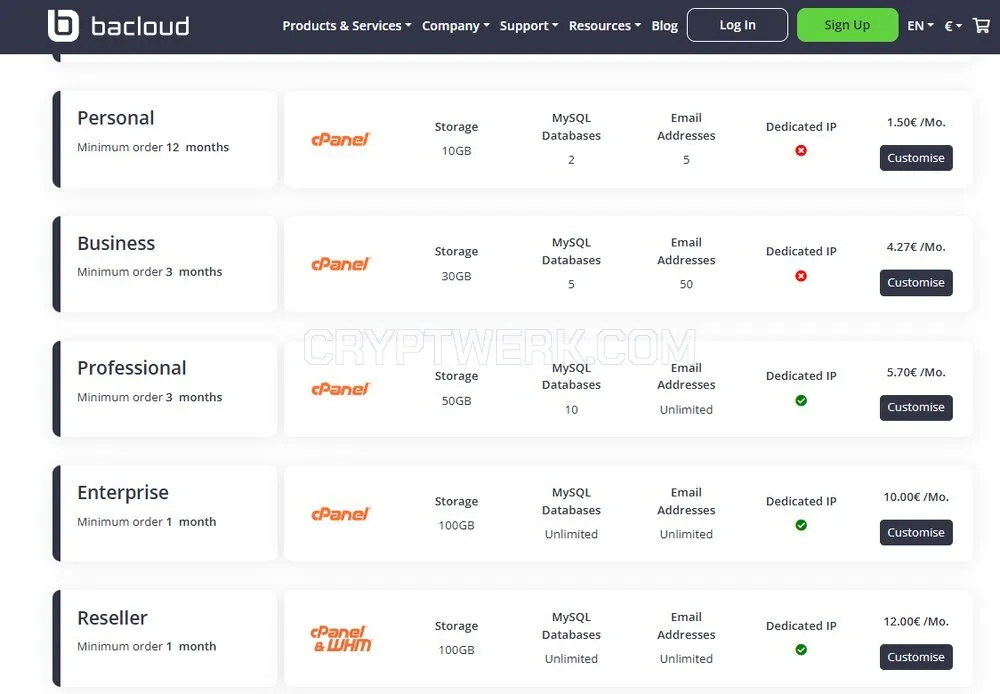
Task: Click the 5.70€ /Mo. price
Action: (916, 372)
